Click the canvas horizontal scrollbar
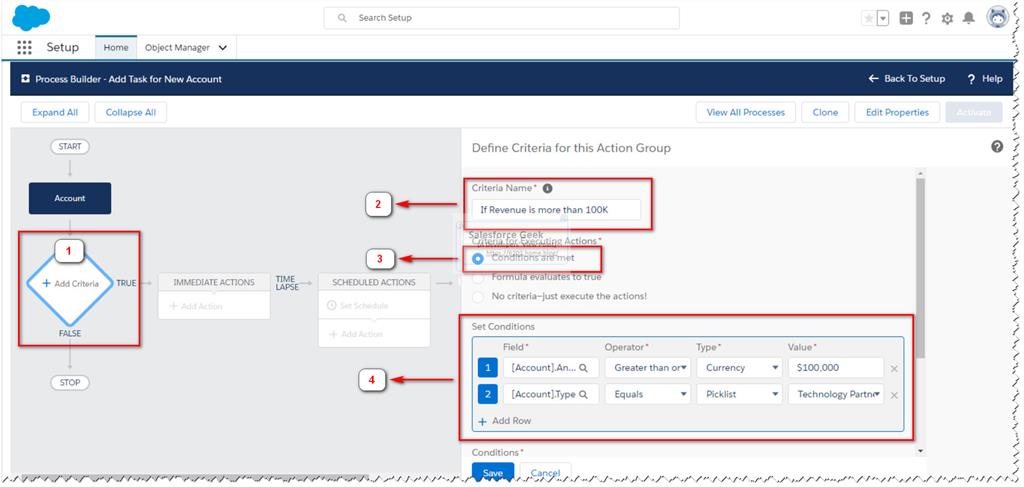The height and width of the screenshot is (487, 1024). 196,479
